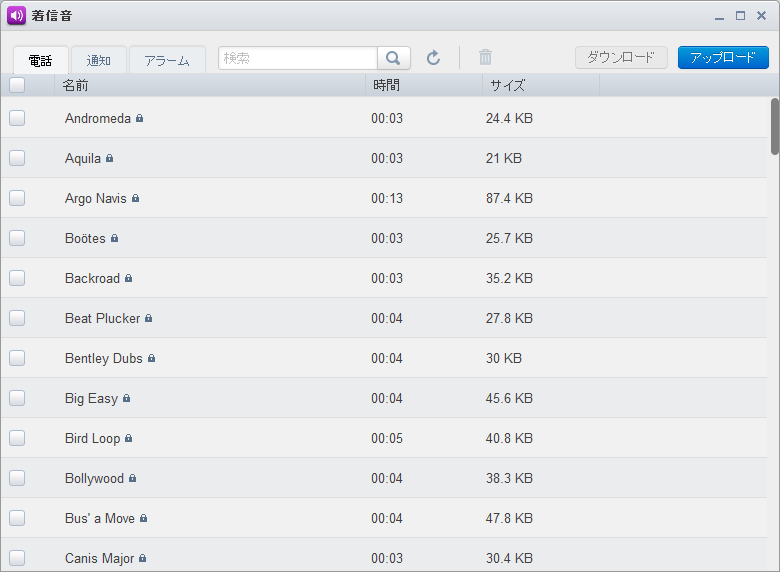Refresh the ringtone list
Viewport: 780px width, 572px height.
(433, 58)
